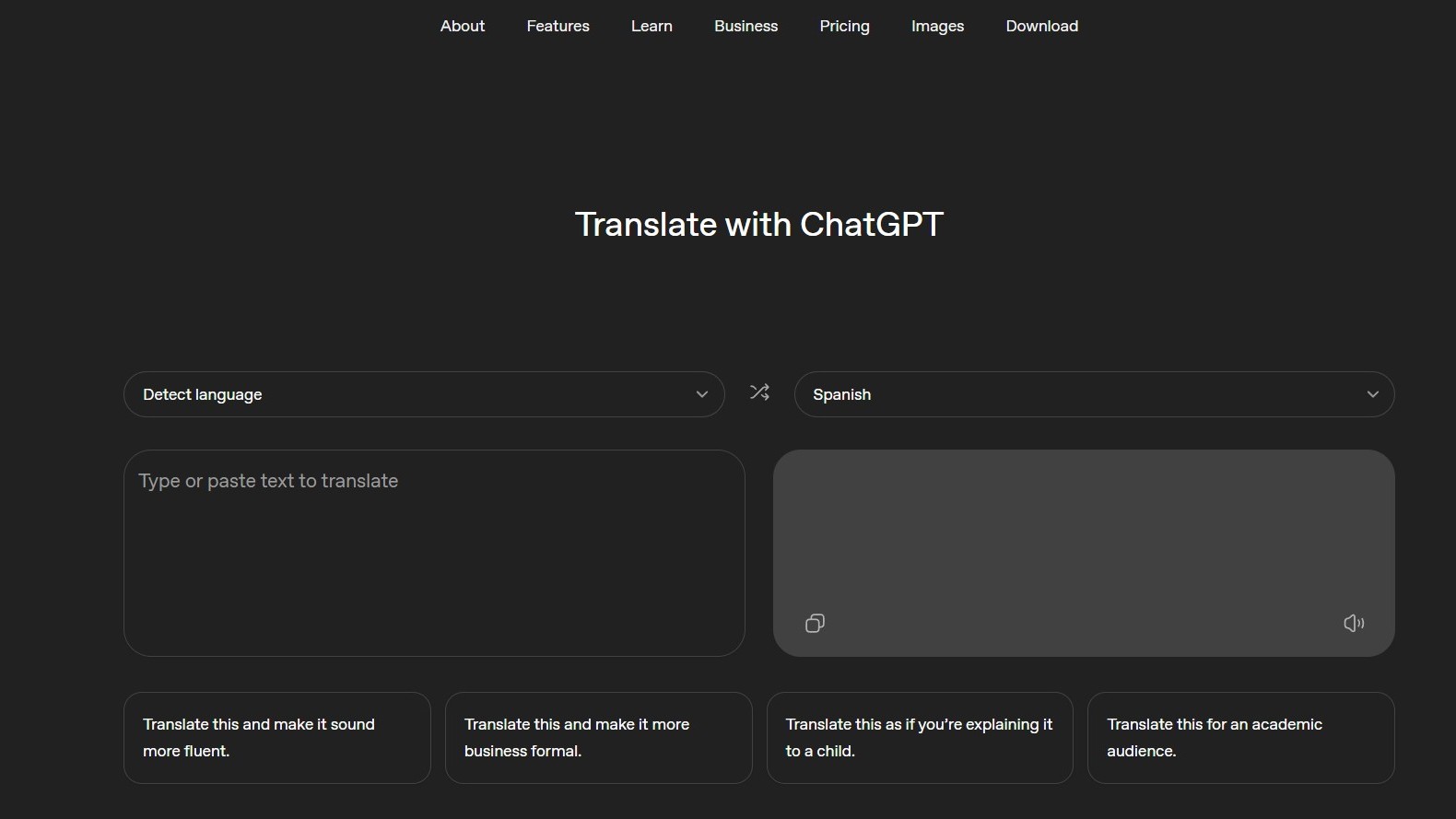1456x819 pixels.
Task: Click the gray translation output panel
Action: click(1083, 534)
